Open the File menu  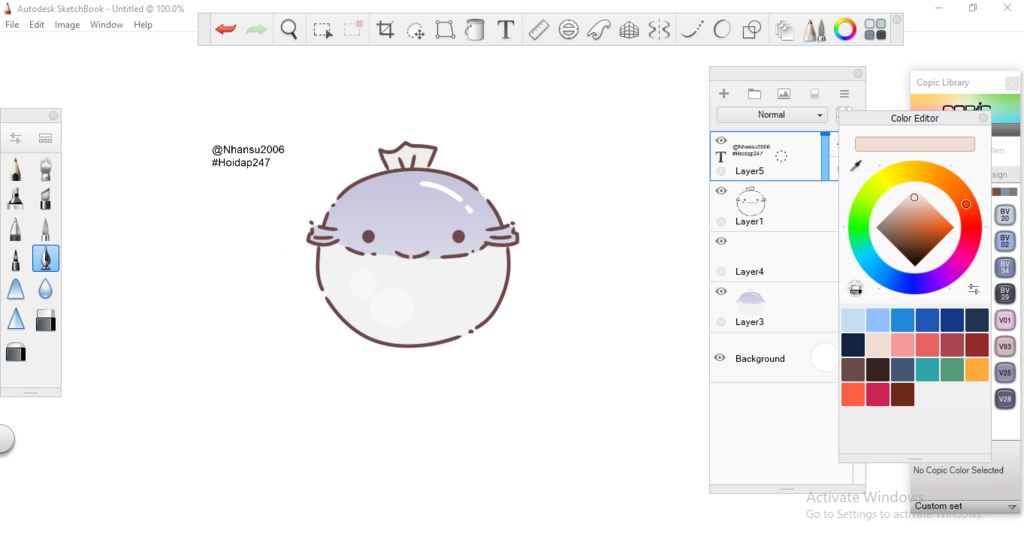pos(12,25)
